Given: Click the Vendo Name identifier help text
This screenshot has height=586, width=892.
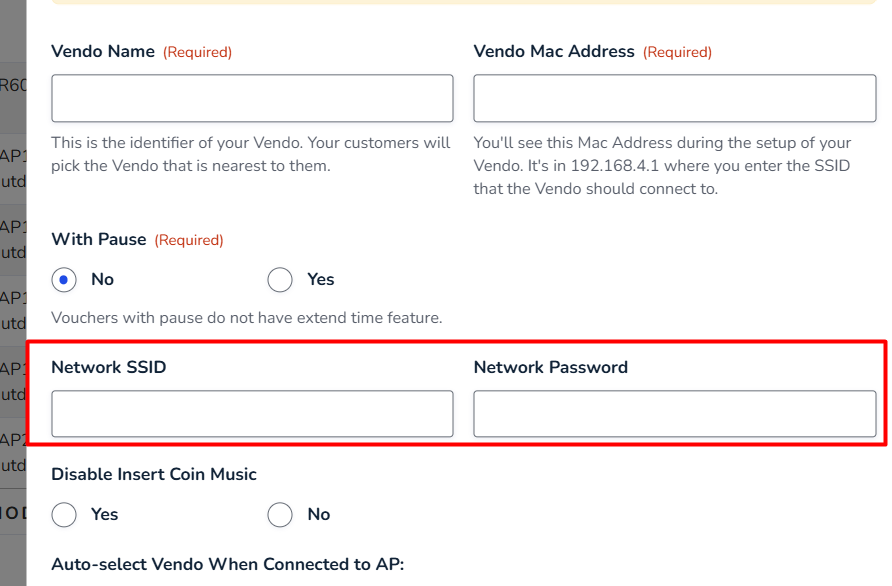Looking at the screenshot, I should (251, 154).
